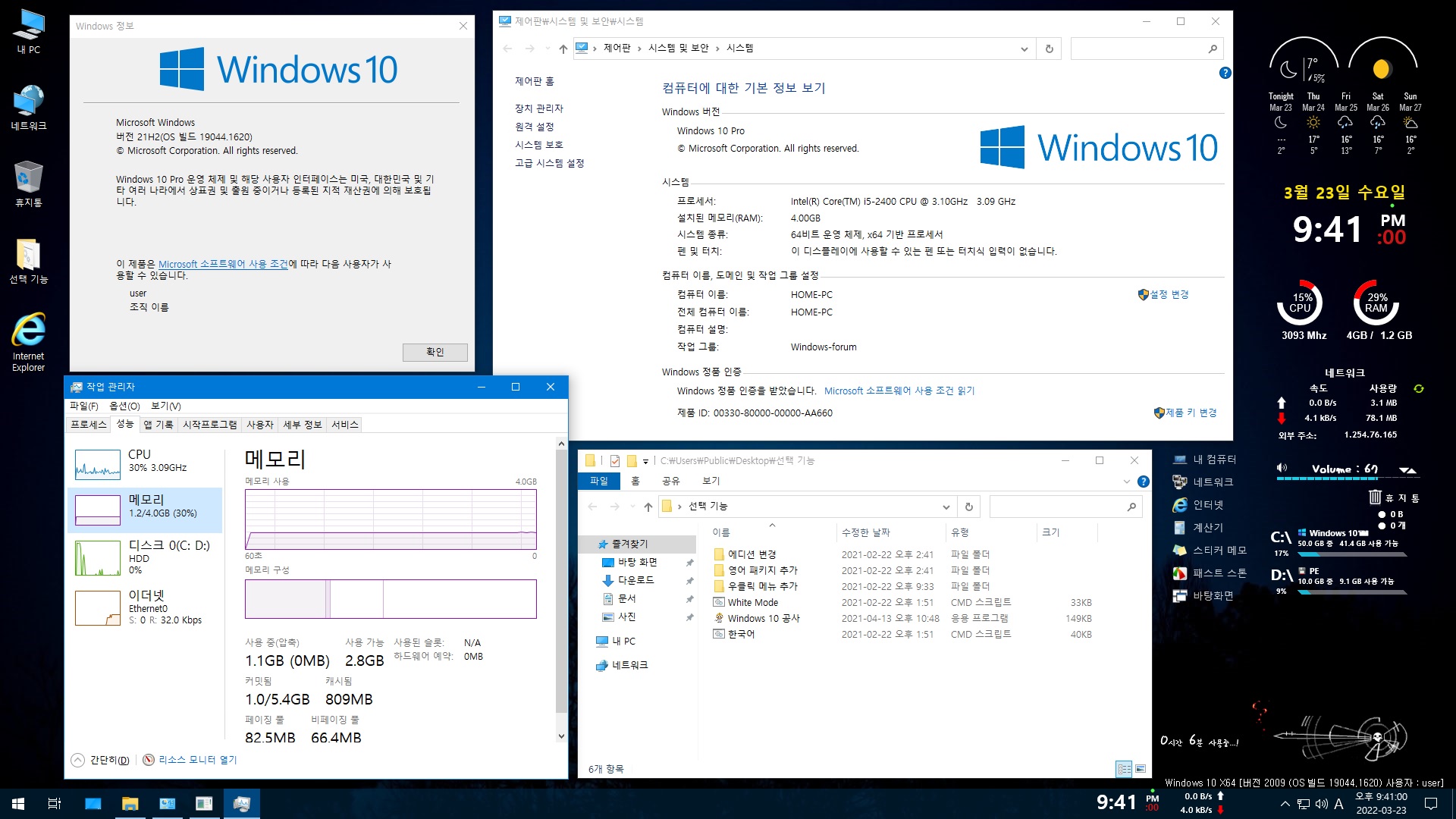Screen dimensions: 1456x819
Task: Switch to the 시작프로그램 tab in Task Manager
Action: coord(209,425)
